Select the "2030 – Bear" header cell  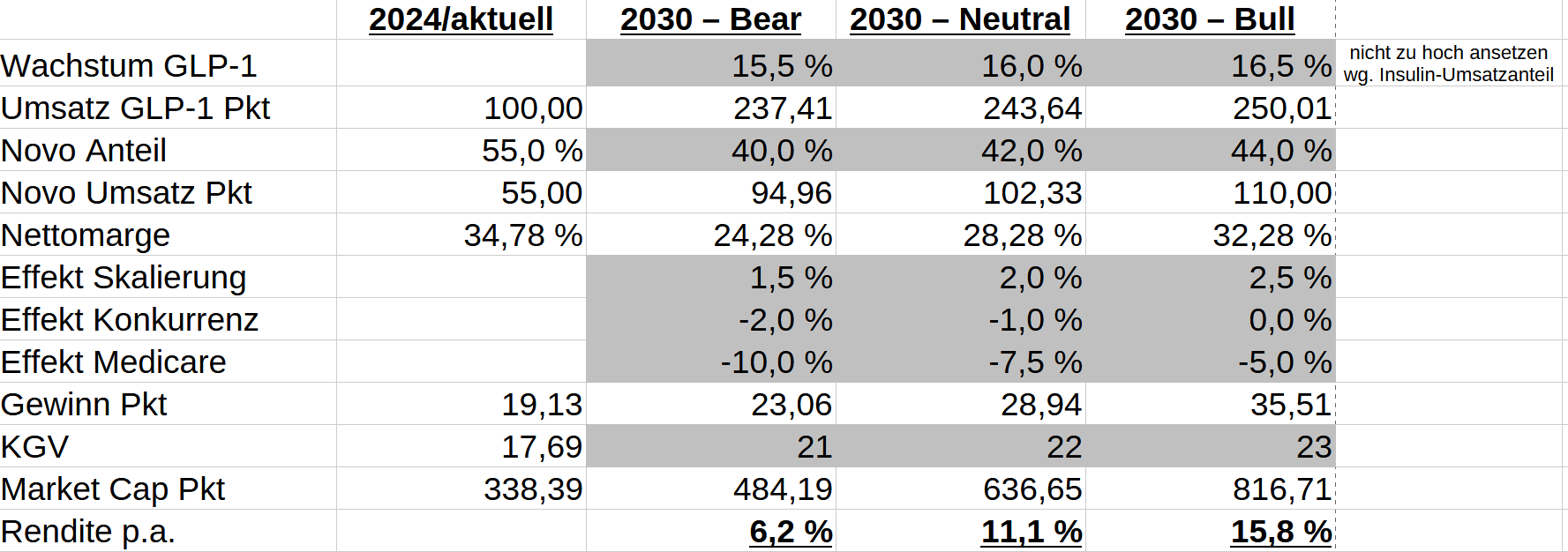pyautogui.click(x=710, y=19)
